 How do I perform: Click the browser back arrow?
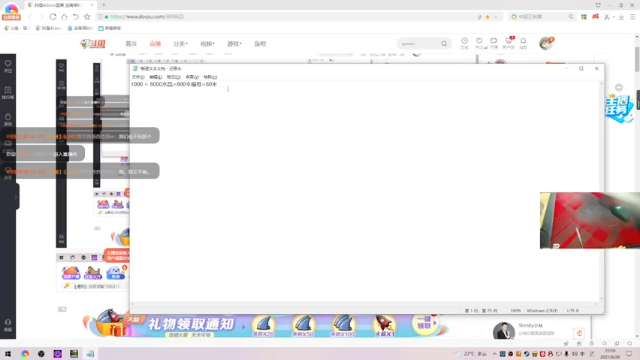tap(30, 17)
